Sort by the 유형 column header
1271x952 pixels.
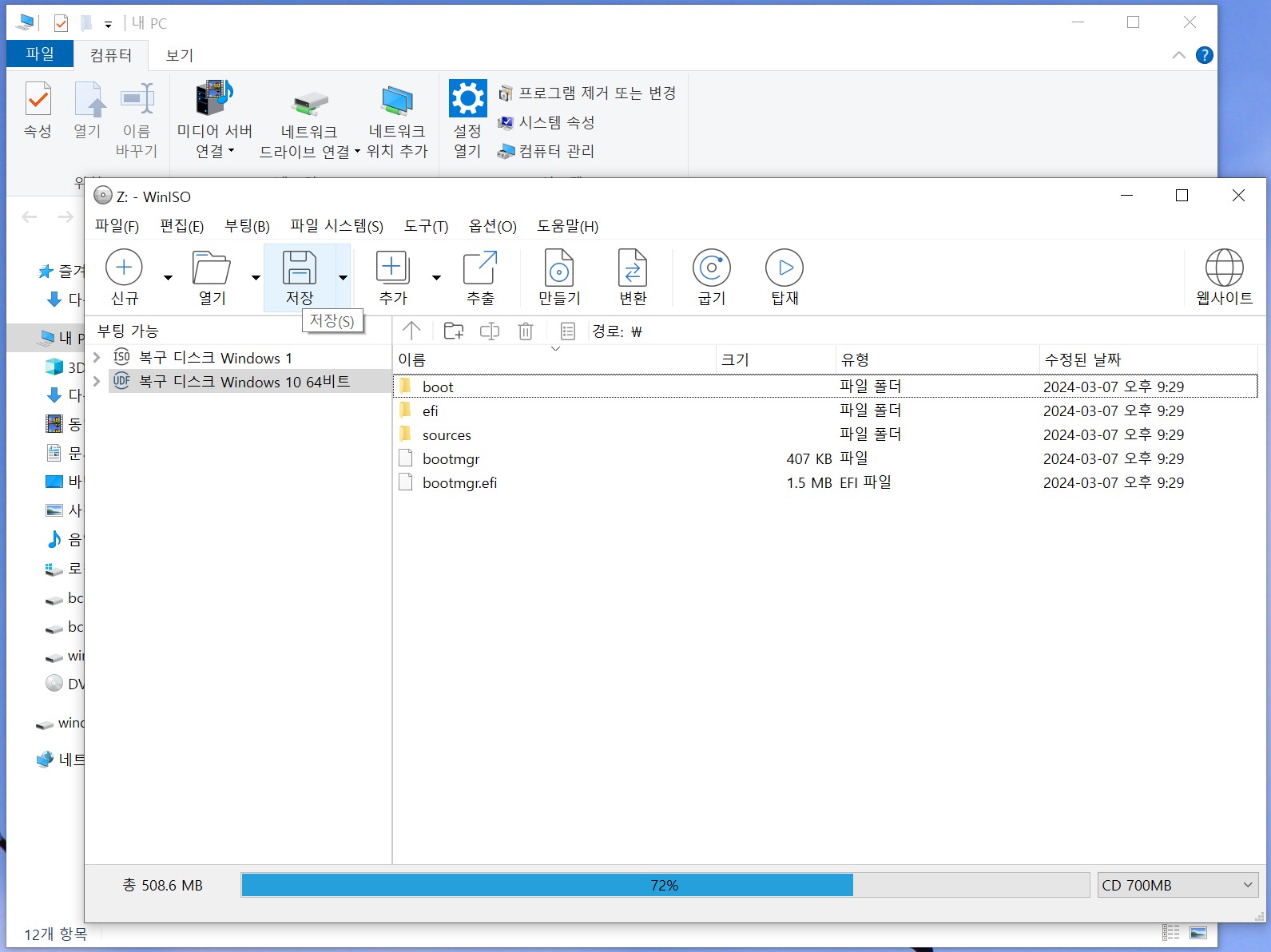tap(938, 359)
